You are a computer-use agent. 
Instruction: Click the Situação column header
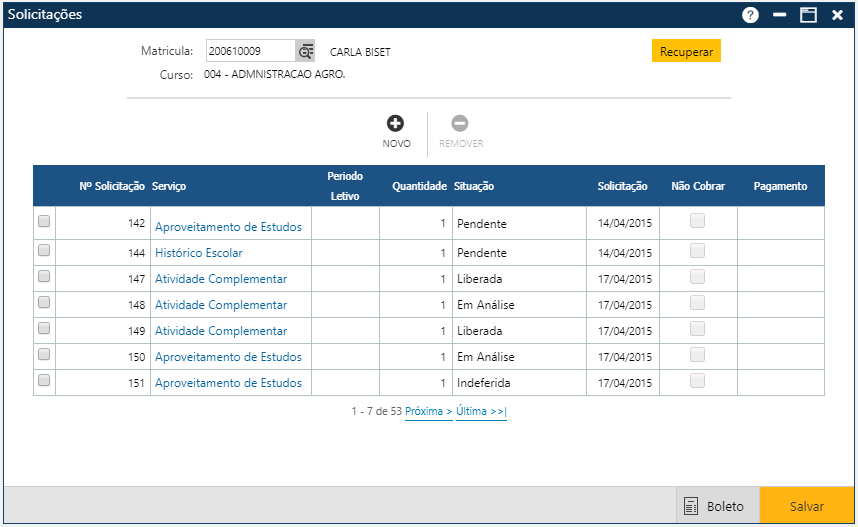tap(473, 186)
